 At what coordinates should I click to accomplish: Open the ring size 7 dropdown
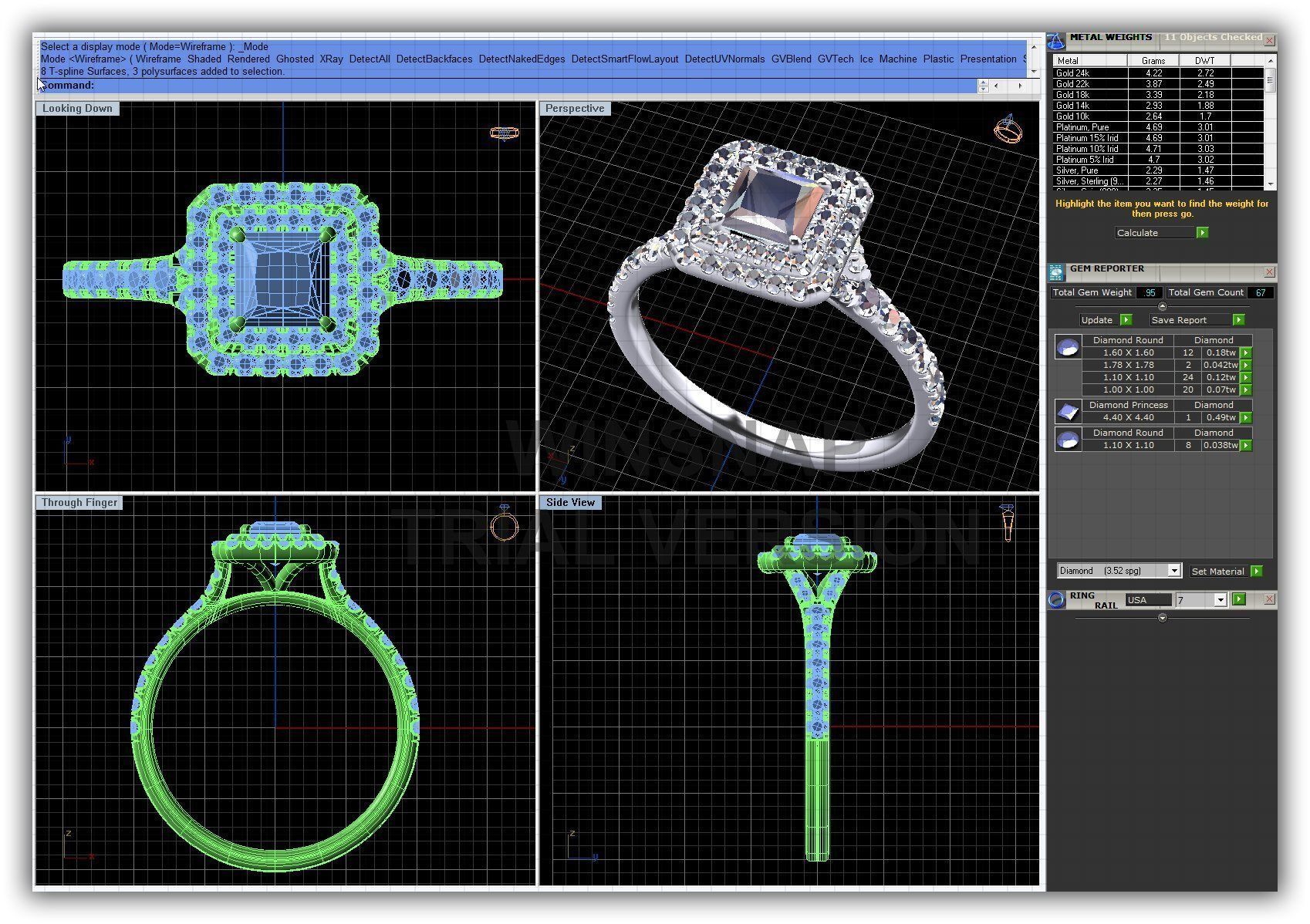tap(1220, 599)
